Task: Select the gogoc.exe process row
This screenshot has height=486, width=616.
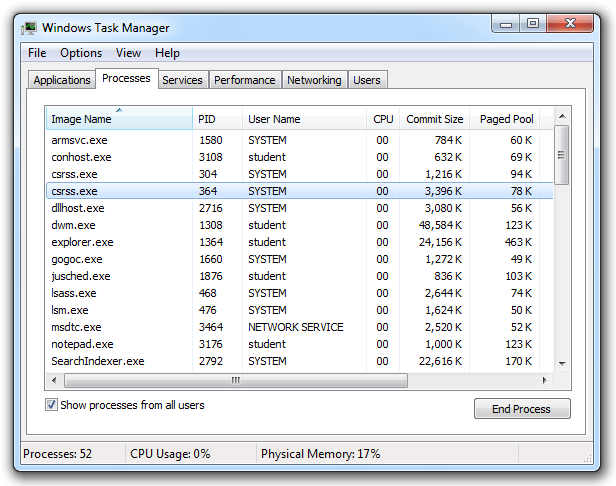Action: [x=299, y=259]
